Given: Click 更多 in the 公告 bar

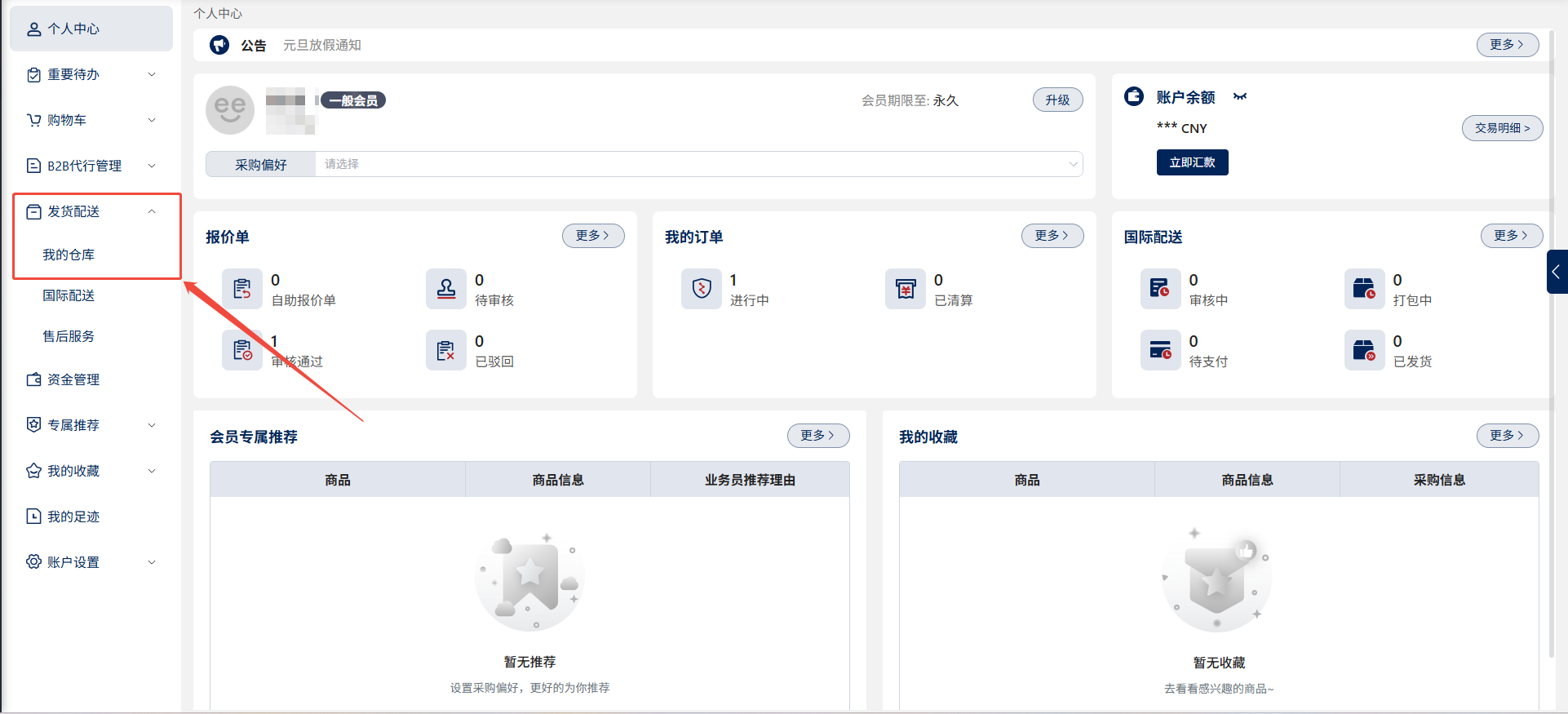Looking at the screenshot, I should pyautogui.click(x=1508, y=45).
